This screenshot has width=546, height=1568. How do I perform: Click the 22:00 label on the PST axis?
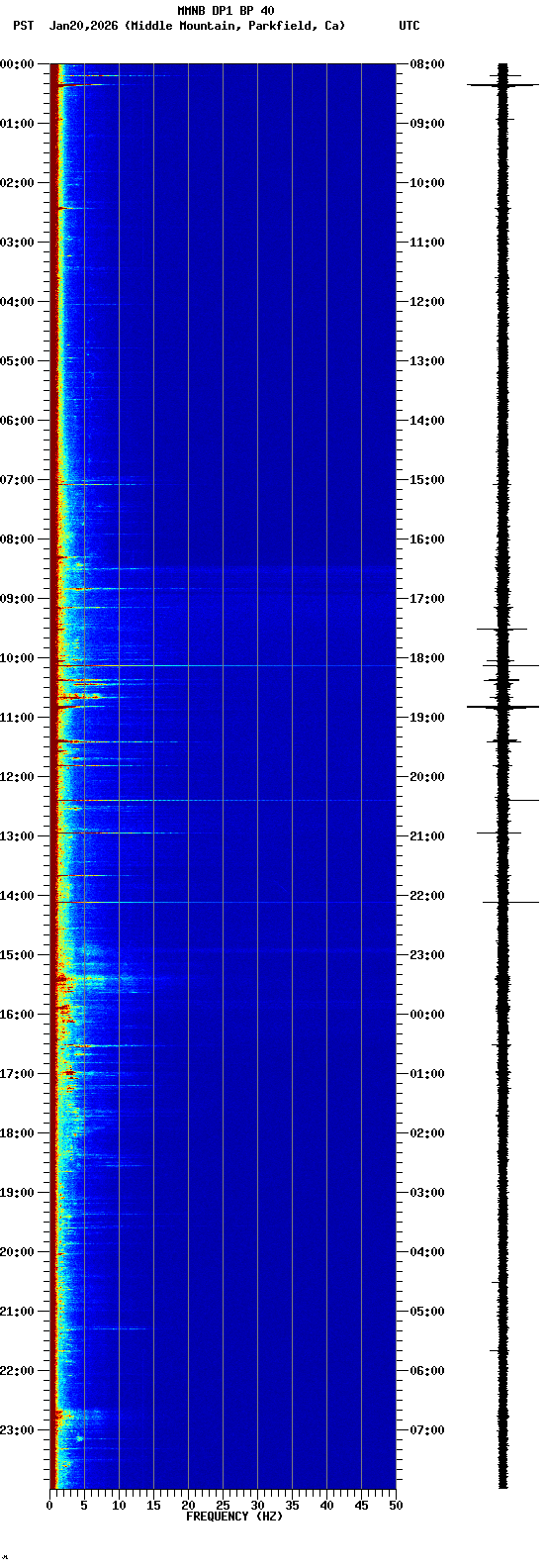coord(17,1371)
